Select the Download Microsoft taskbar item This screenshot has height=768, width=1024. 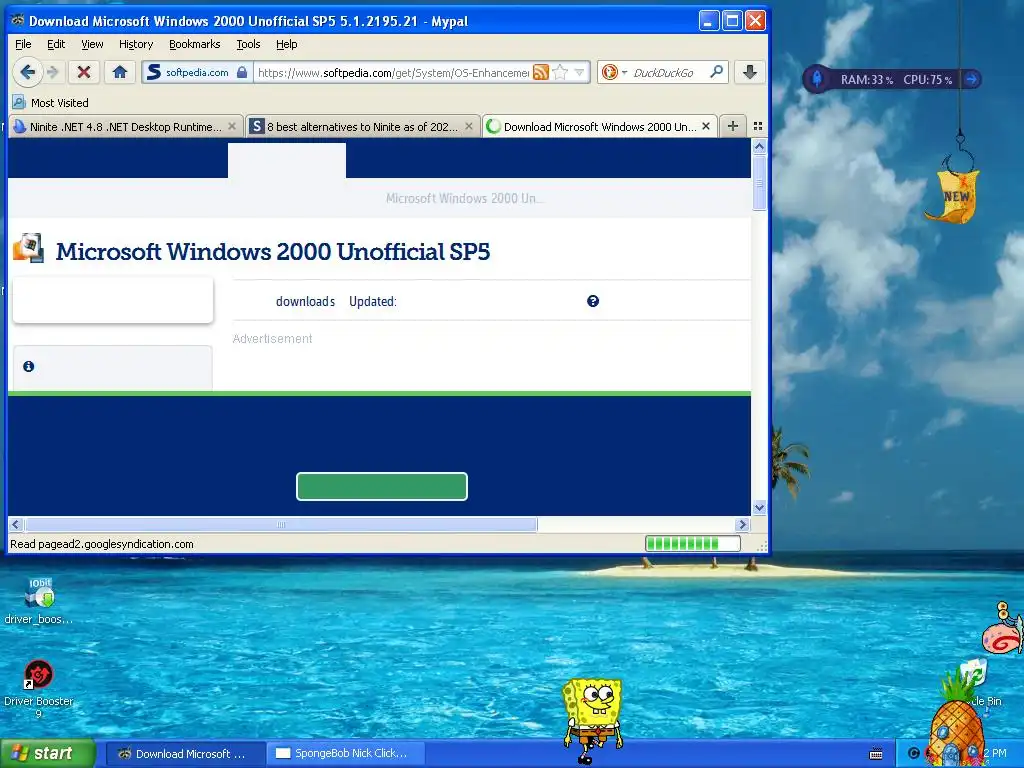click(186, 754)
